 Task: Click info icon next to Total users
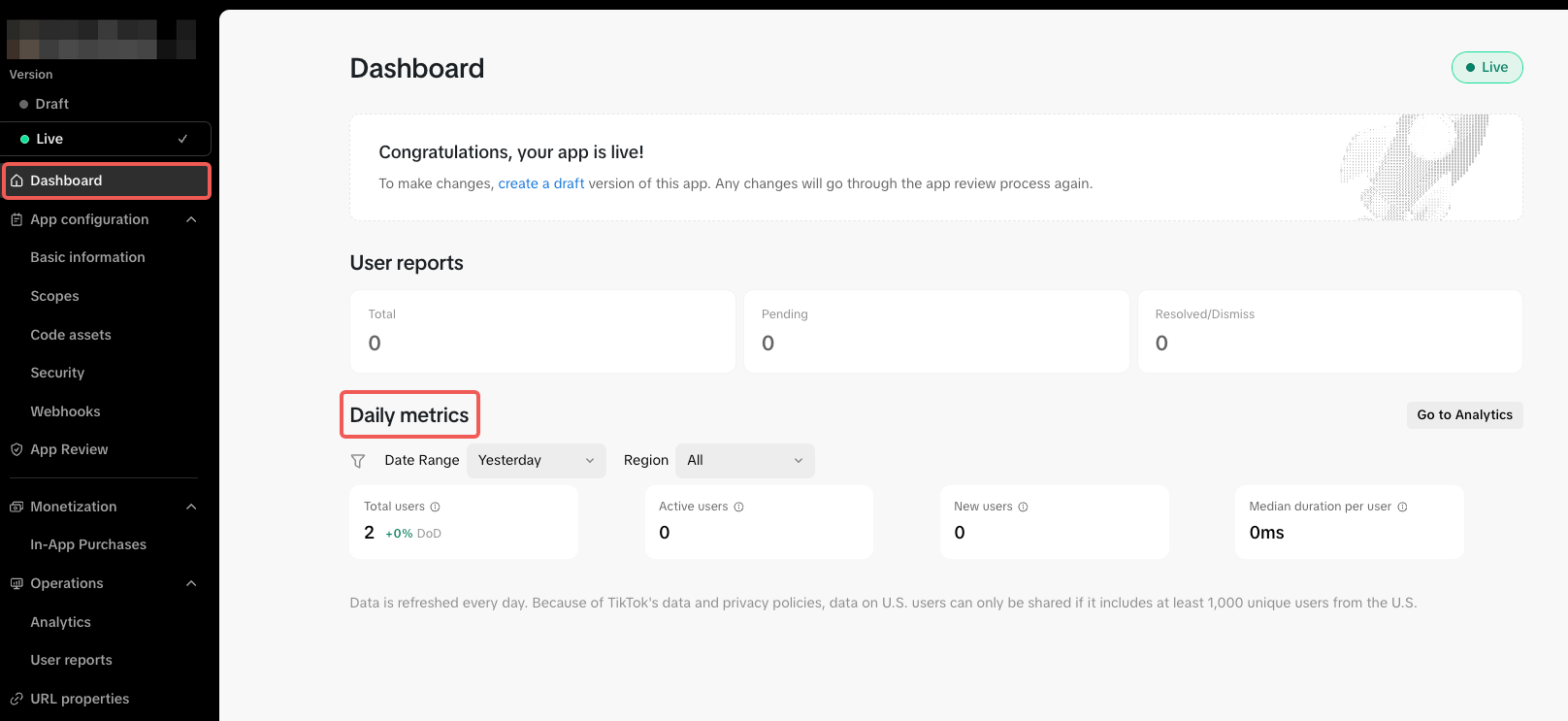pos(435,507)
